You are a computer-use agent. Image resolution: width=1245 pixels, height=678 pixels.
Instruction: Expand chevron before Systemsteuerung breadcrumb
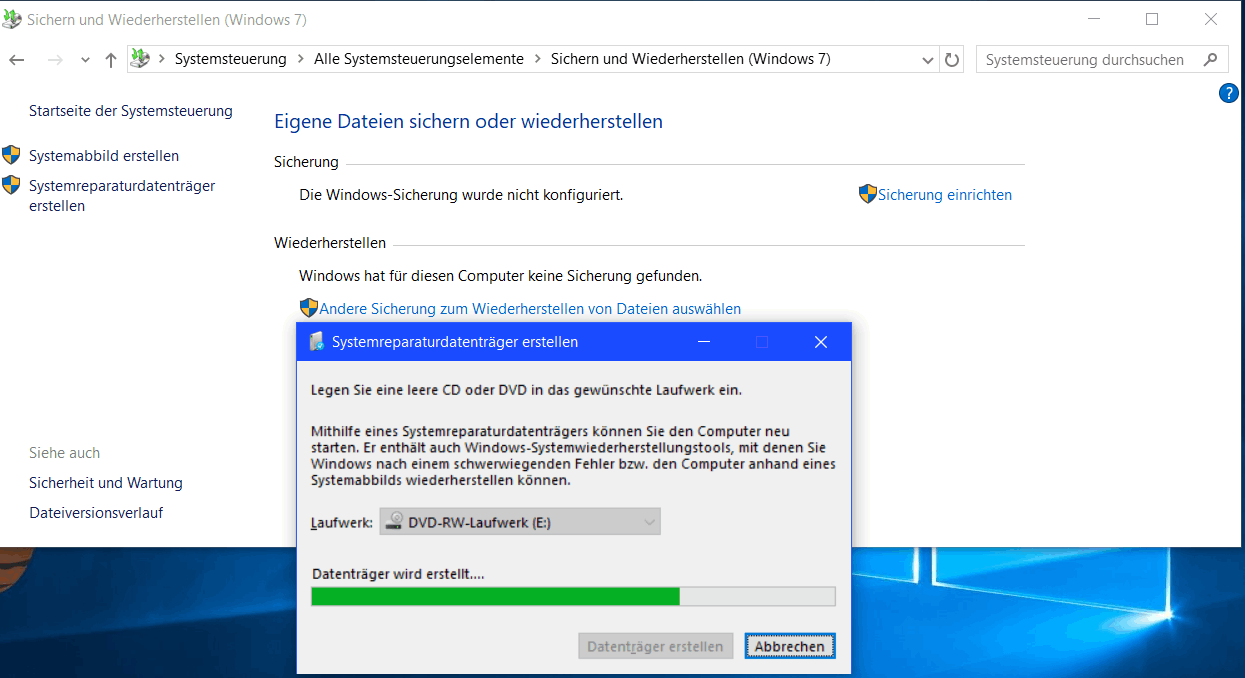coord(161,59)
